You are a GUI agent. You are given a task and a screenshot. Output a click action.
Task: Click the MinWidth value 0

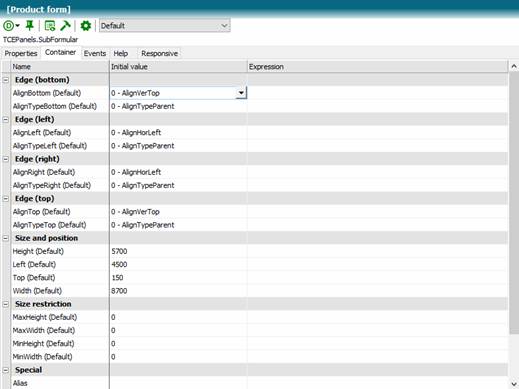[113, 357]
